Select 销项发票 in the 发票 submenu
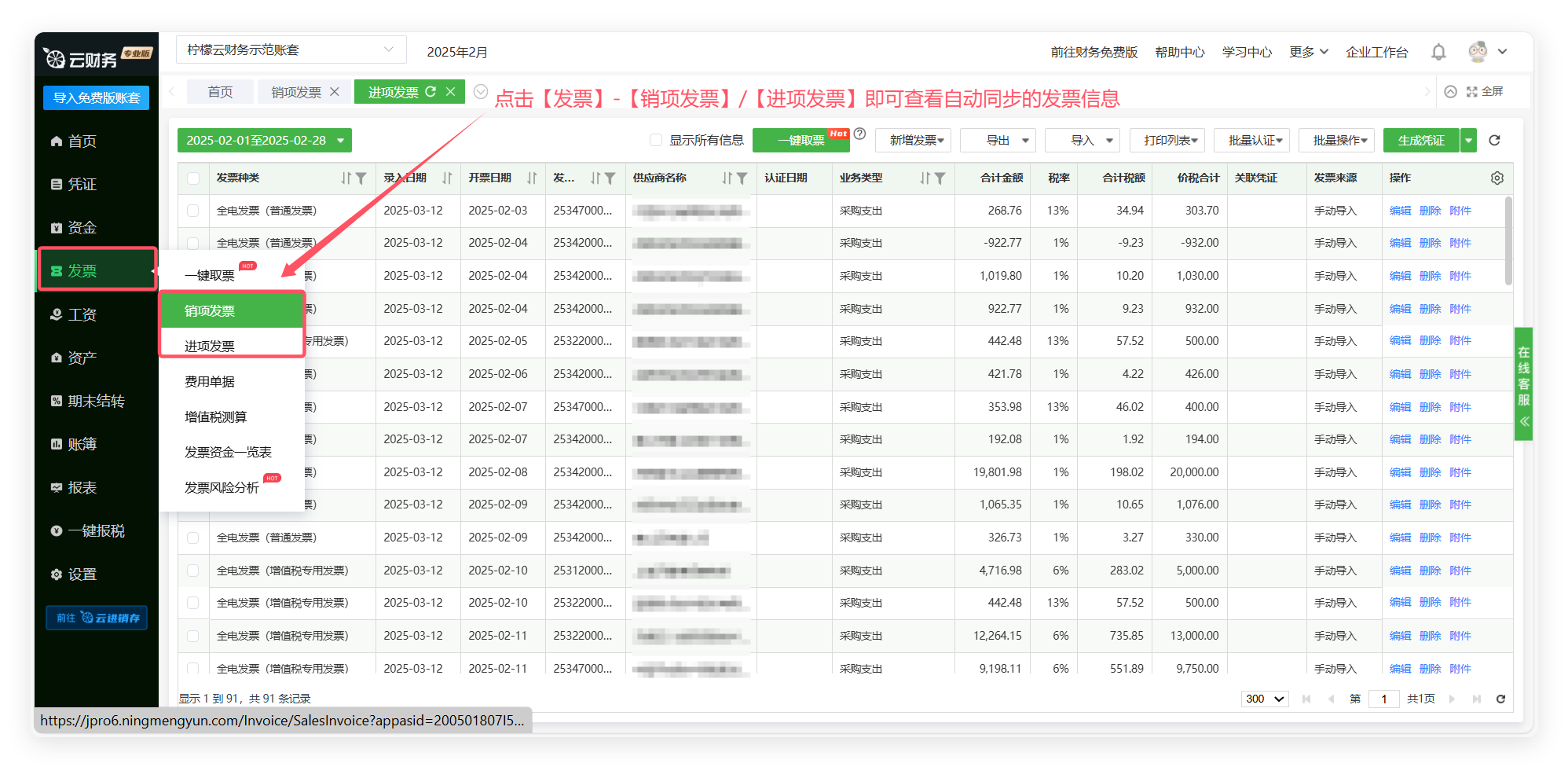1568x767 pixels. pos(232,310)
